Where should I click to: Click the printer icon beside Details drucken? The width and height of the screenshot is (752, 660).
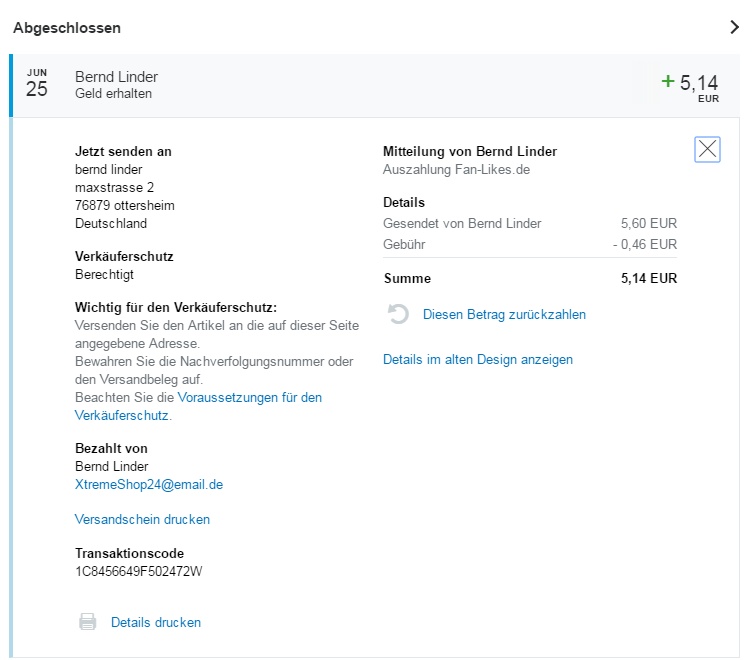click(x=88, y=622)
